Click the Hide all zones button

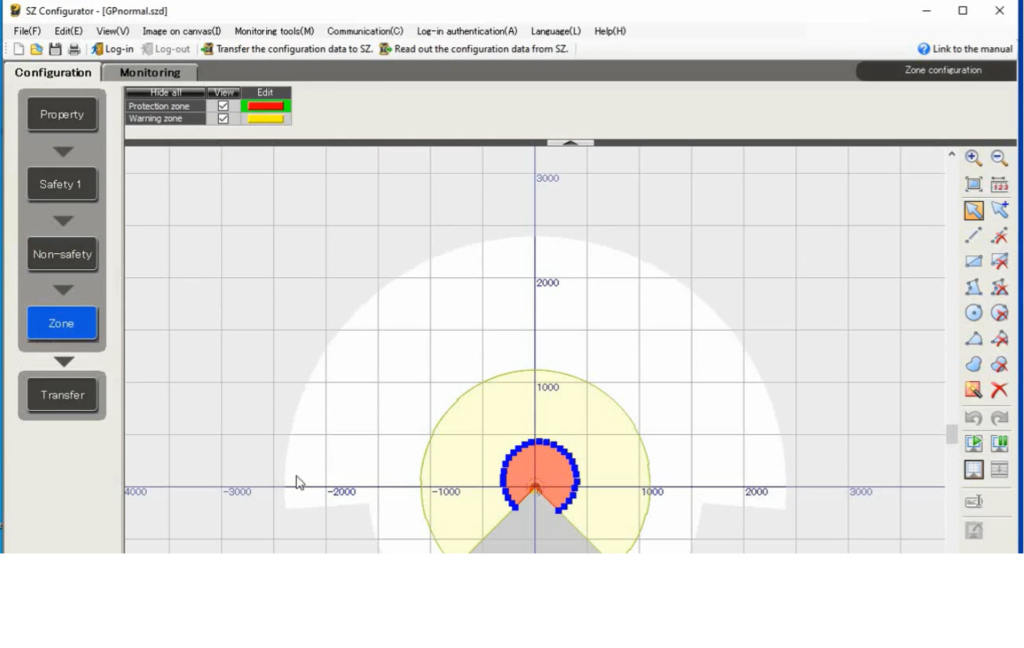pyautogui.click(x=165, y=92)
